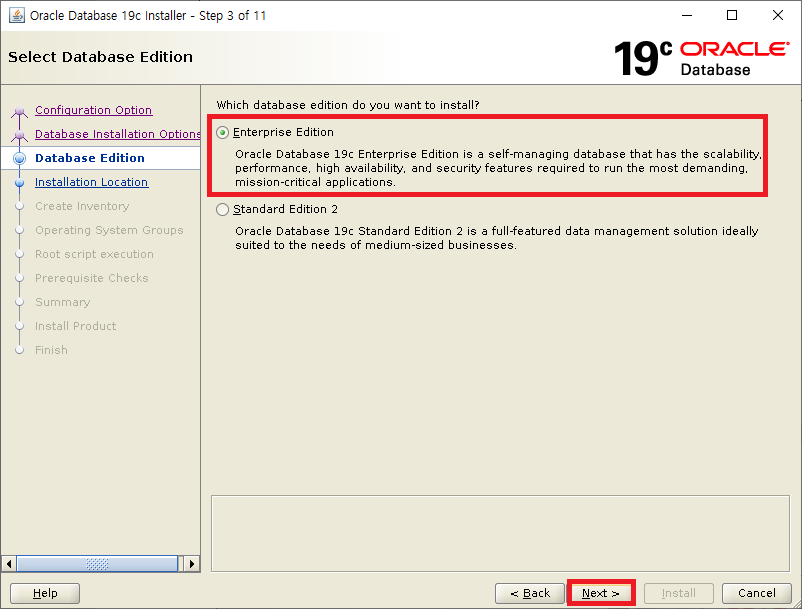Screen dimensions: 802x609
Task: Click the Prerequisite Checks step label
Action: click(92, 278)
